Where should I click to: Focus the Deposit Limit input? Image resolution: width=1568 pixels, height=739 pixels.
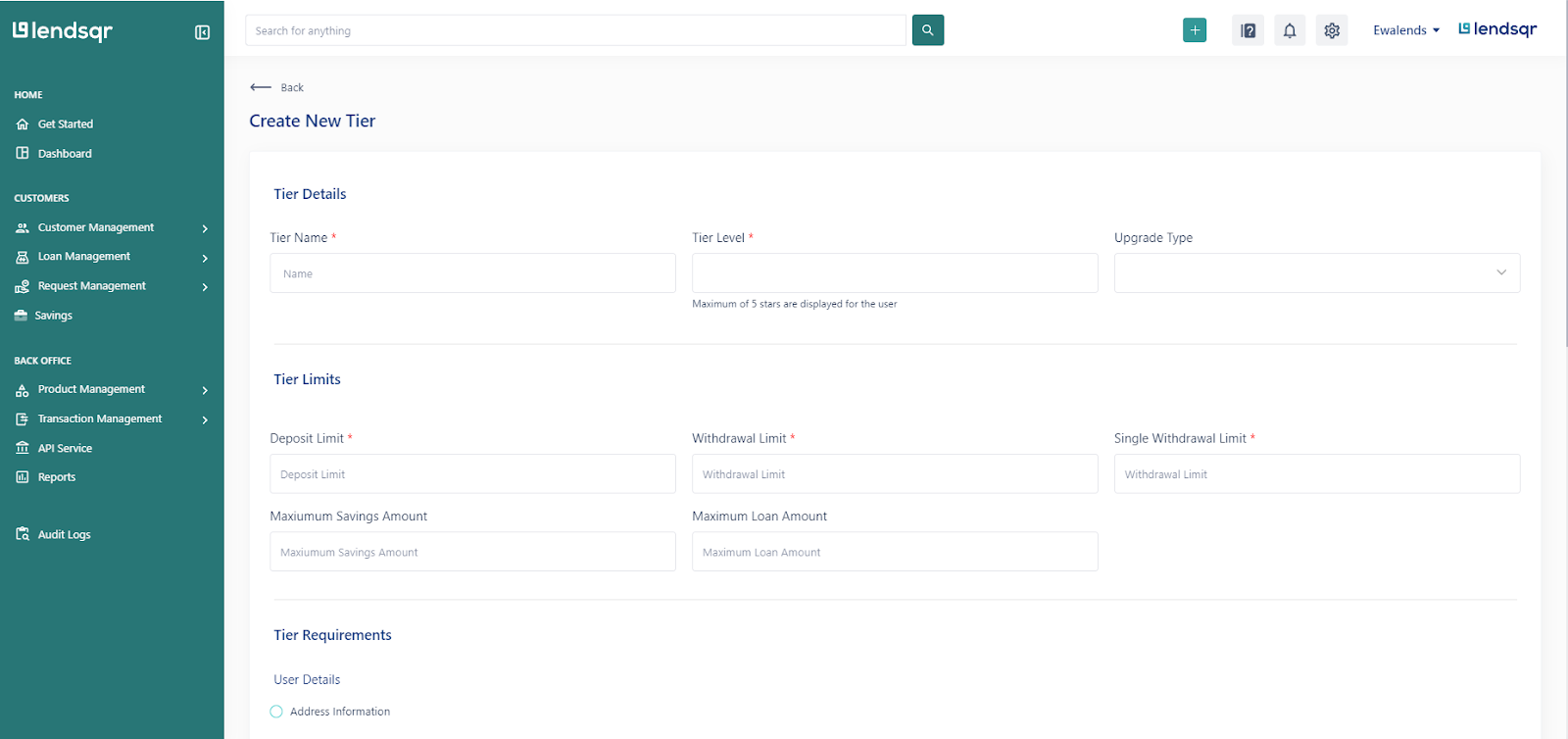click(x=472, y=473)
